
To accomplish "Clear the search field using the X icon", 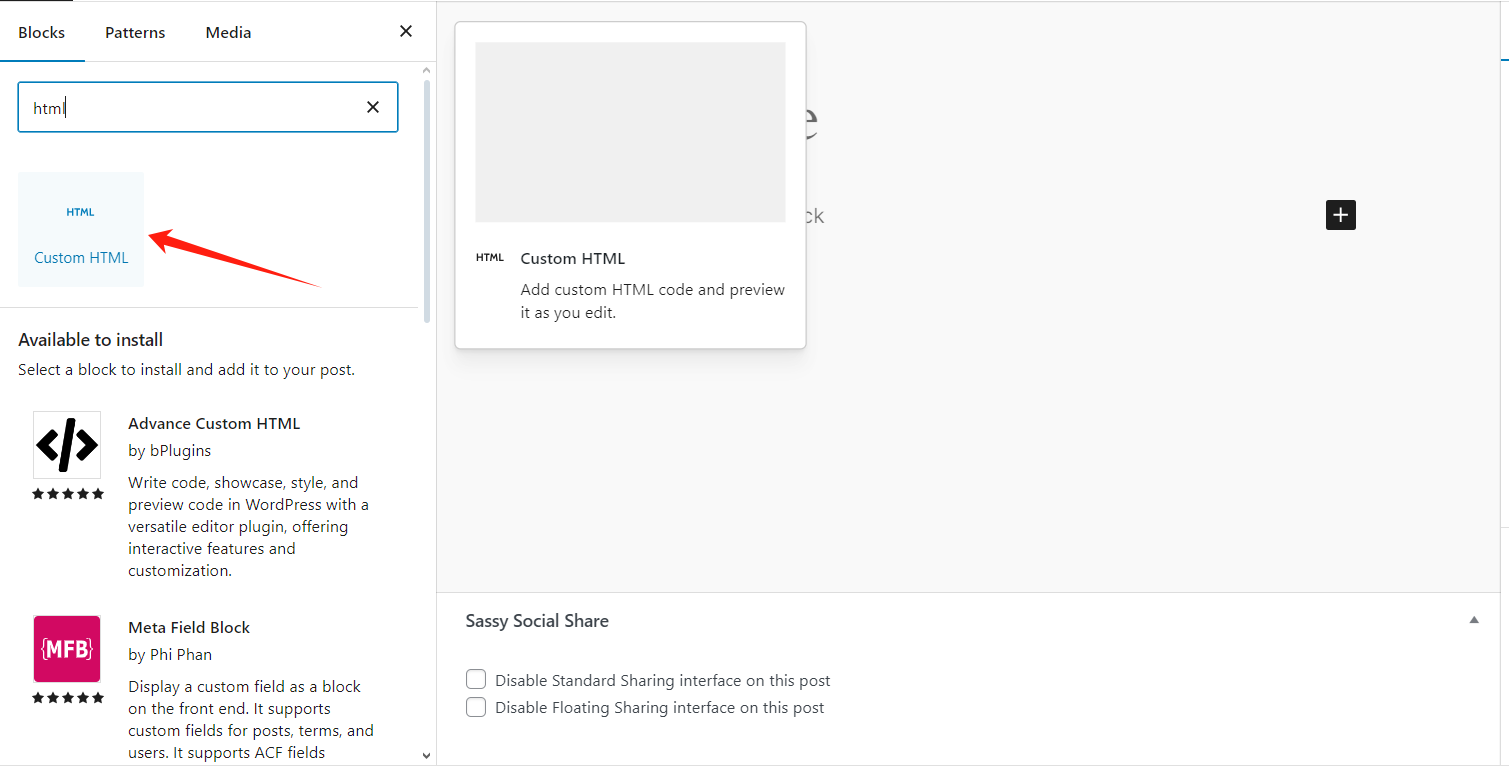I will click(372, 106).
